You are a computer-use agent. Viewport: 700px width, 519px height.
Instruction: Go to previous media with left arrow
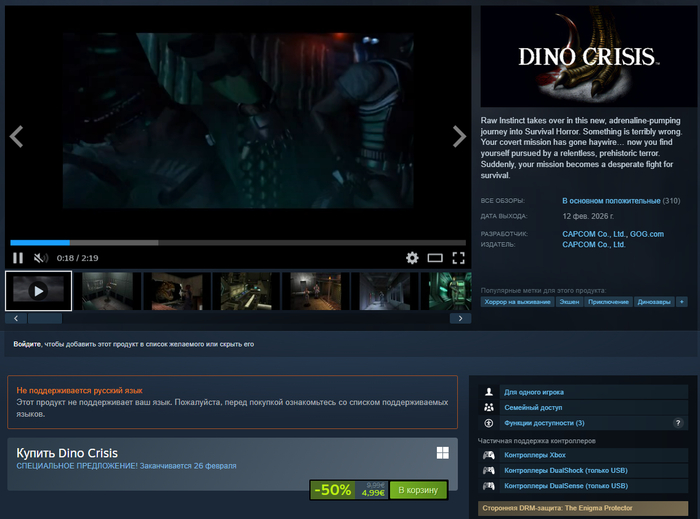(16, 137)
